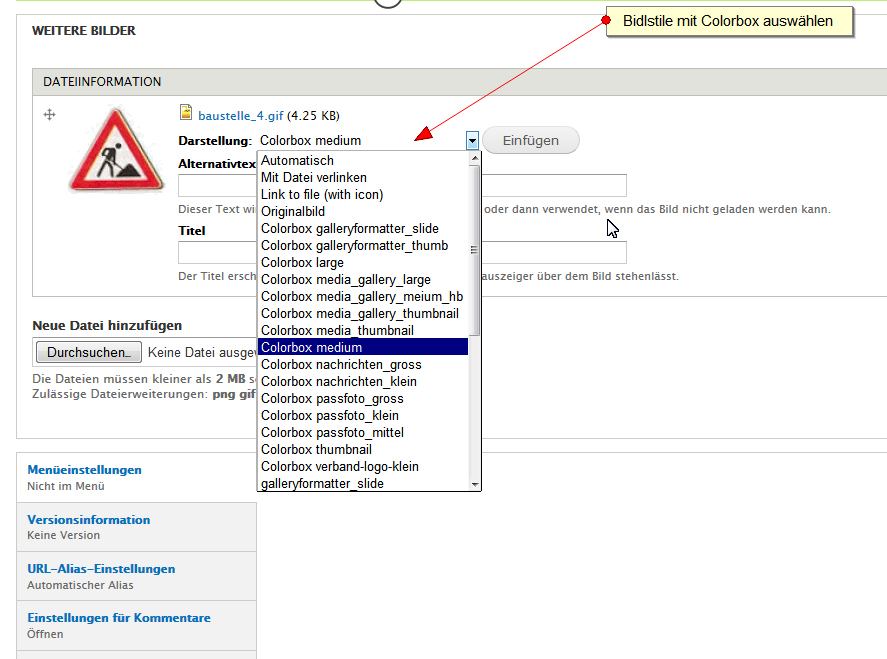Click dropdown list scroll down arrow
This screenshot has height=659, width=887.
coord(475,484)
